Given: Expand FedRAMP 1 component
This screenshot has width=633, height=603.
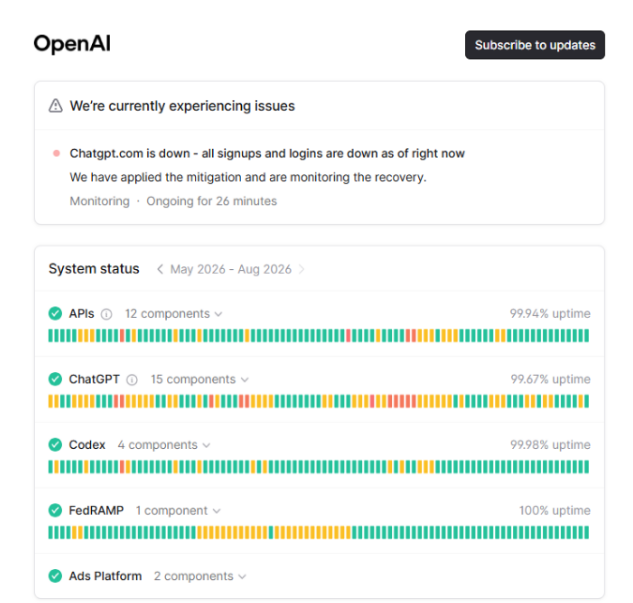Looking at the screenshot, I should coord(178,511).
